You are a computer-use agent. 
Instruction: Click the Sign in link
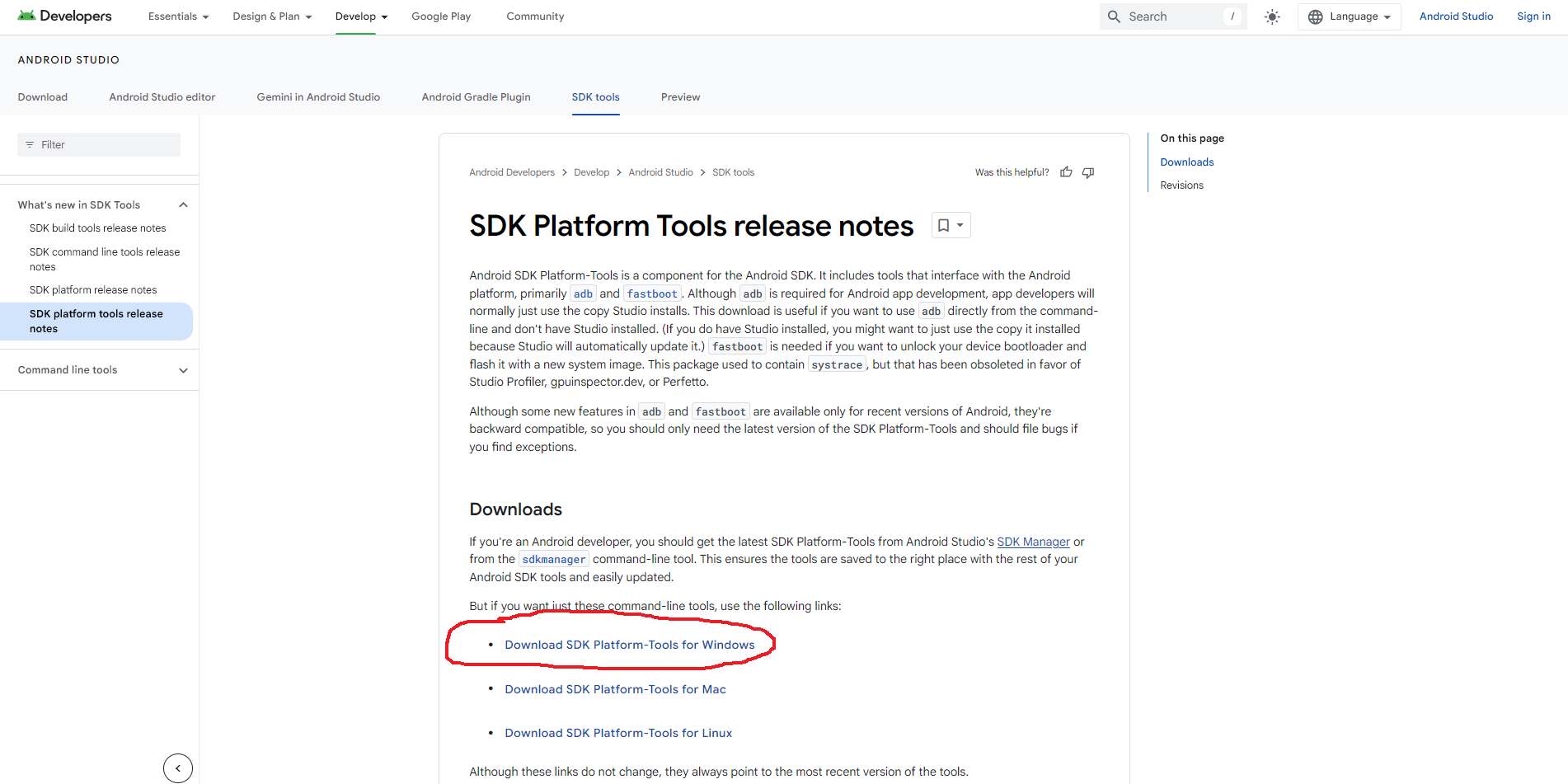(x=1533, y=16)
